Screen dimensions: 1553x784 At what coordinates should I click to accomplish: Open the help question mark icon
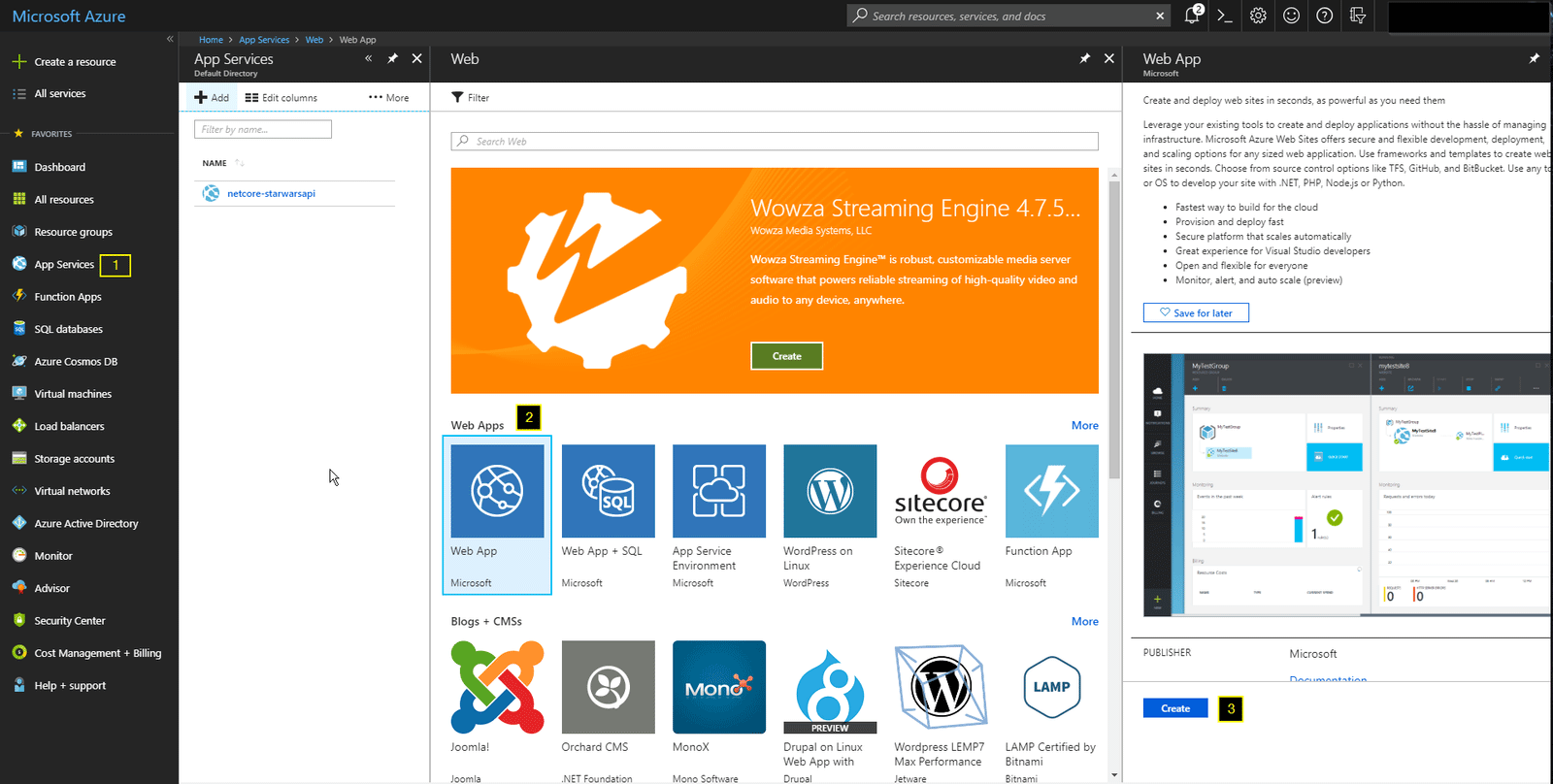tap(1324, 16)
